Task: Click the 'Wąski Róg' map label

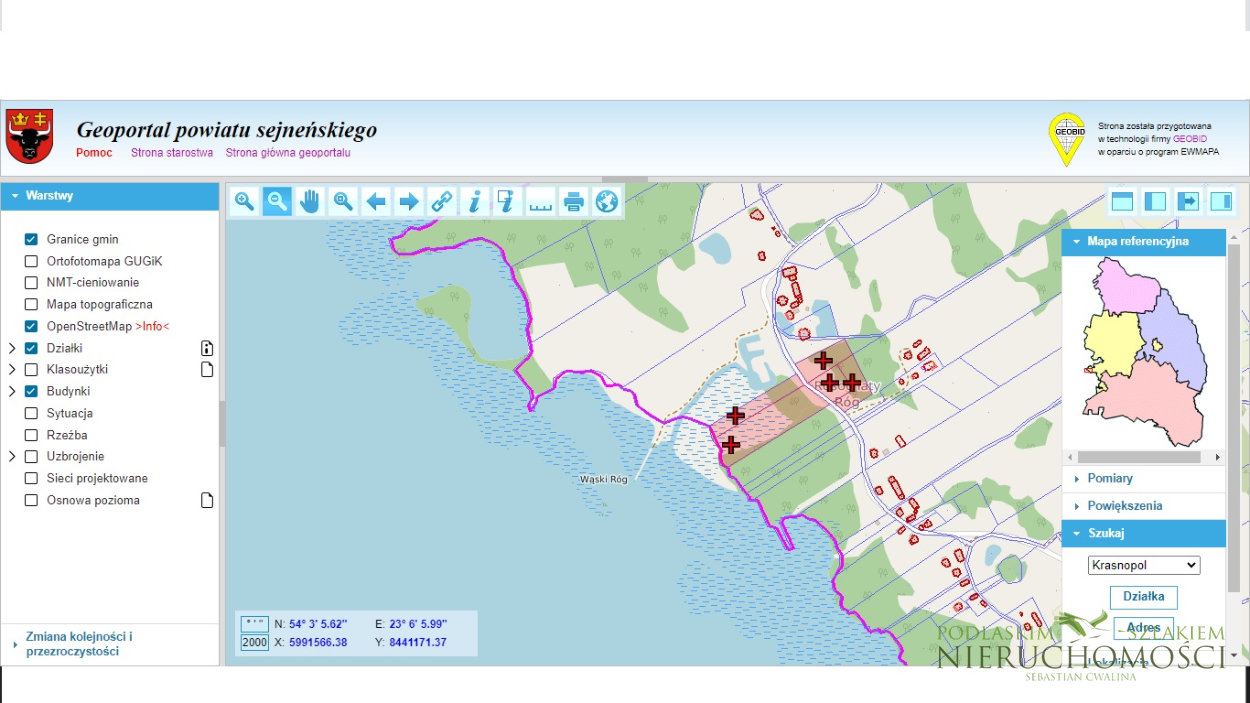Action: pos(603,480)
